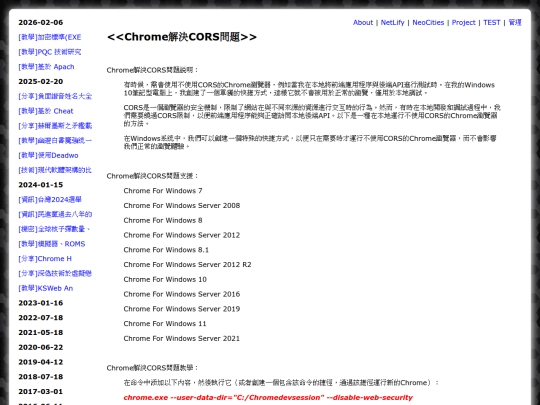Click 'Chrome For Windows Server 2021' entry
The width and height of the screenshot is (540, 405).
[182, 339]
